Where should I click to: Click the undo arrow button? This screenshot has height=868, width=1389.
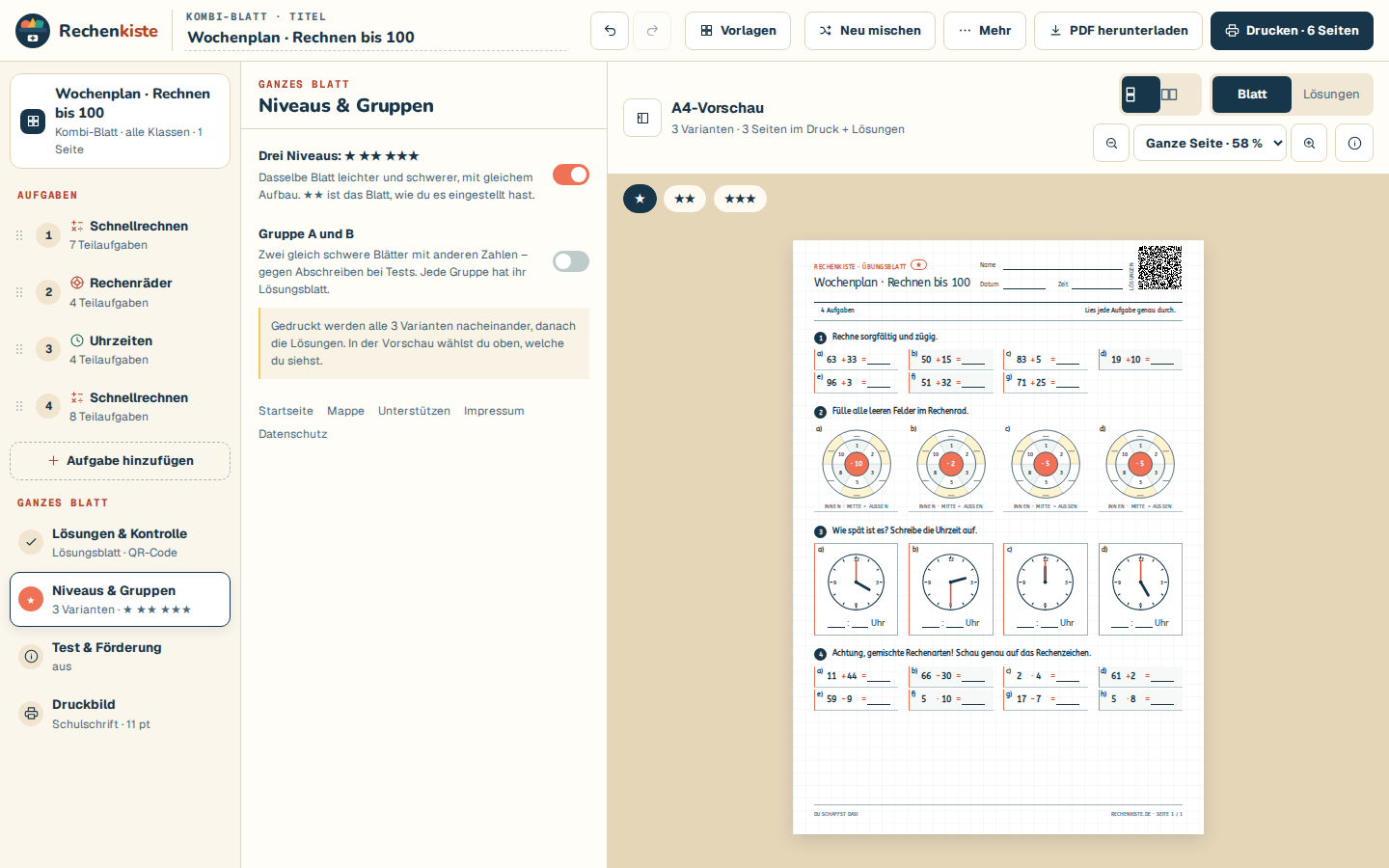point(610,31)
